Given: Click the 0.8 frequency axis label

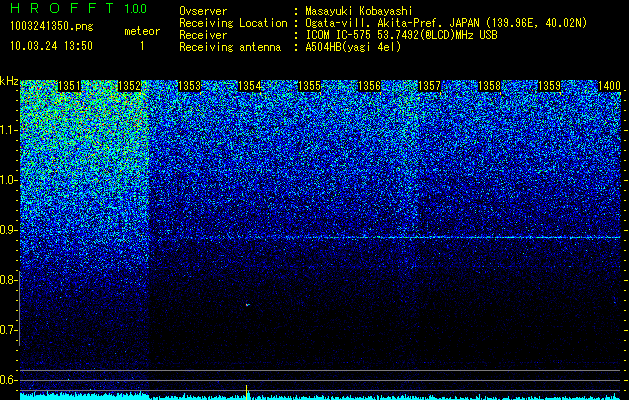Looking at the screenshot, I should coord(8,280).
